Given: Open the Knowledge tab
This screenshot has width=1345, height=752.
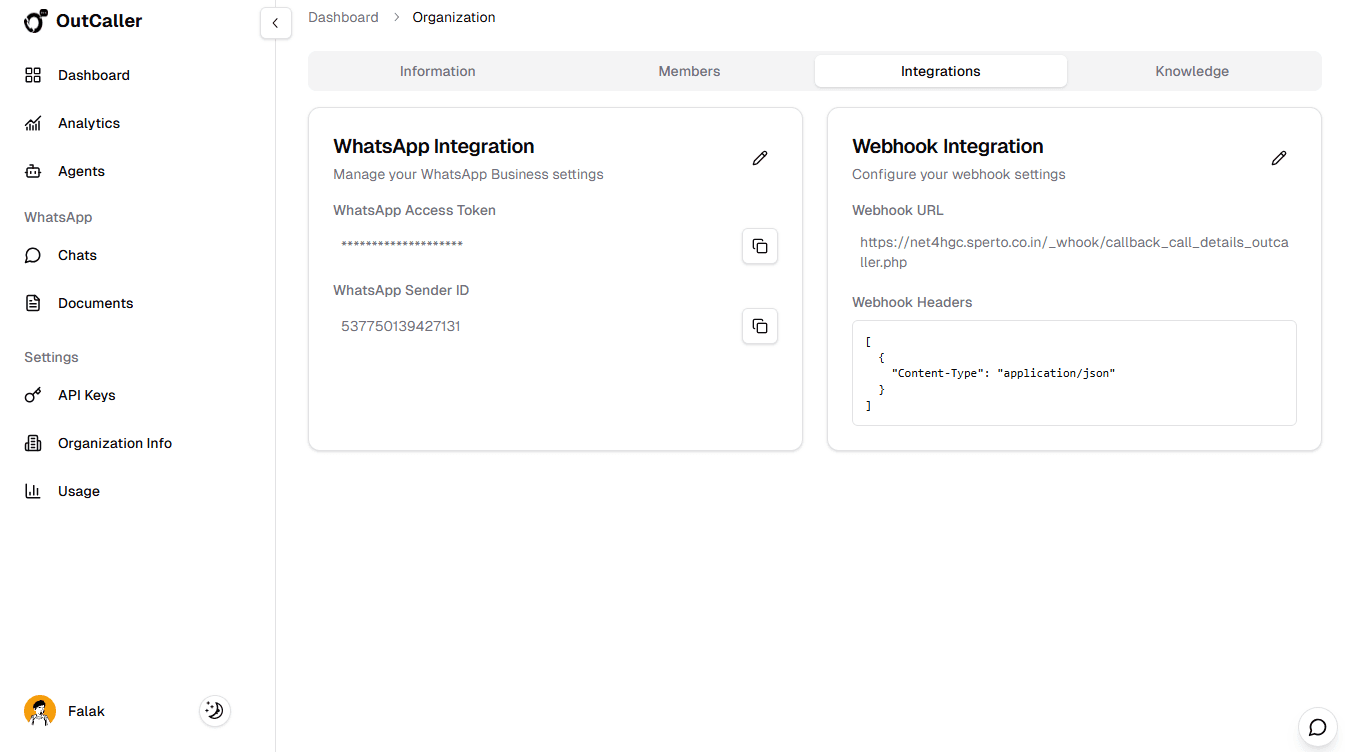Looking at the screenshot, I should coord(1191,70).
